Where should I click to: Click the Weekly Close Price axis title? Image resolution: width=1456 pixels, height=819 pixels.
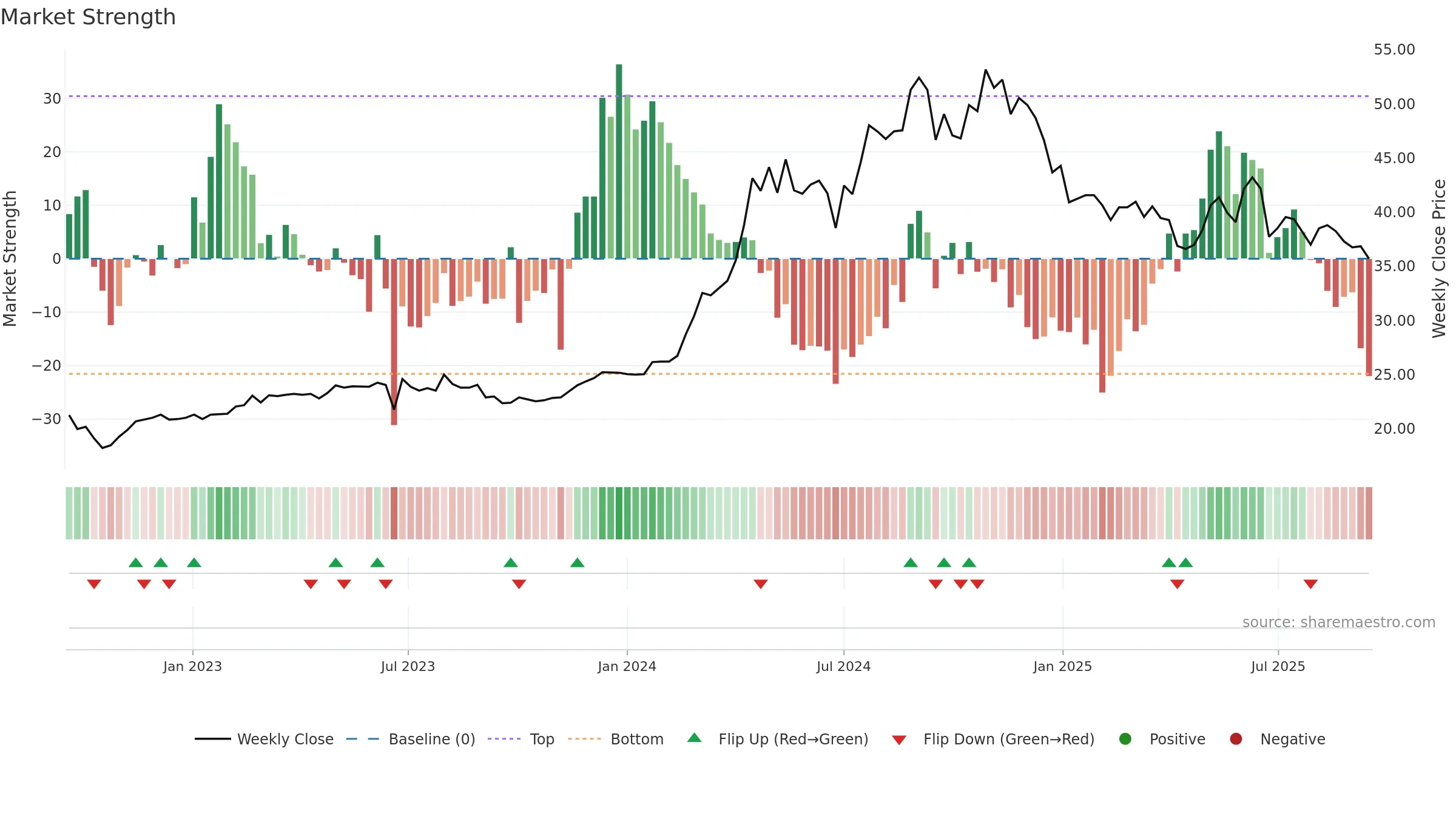coord(1439,258)
